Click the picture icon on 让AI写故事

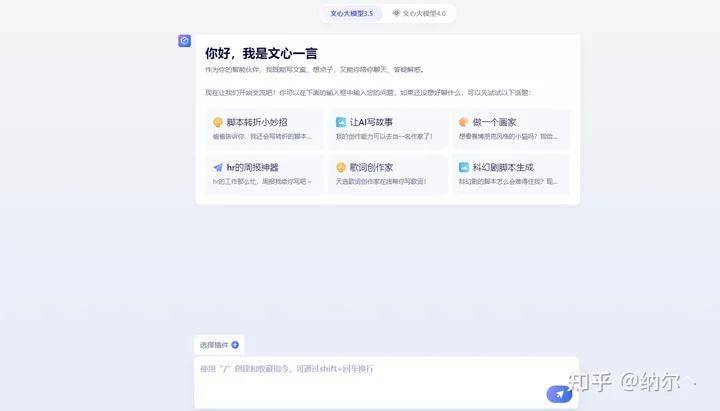point(341,122)
